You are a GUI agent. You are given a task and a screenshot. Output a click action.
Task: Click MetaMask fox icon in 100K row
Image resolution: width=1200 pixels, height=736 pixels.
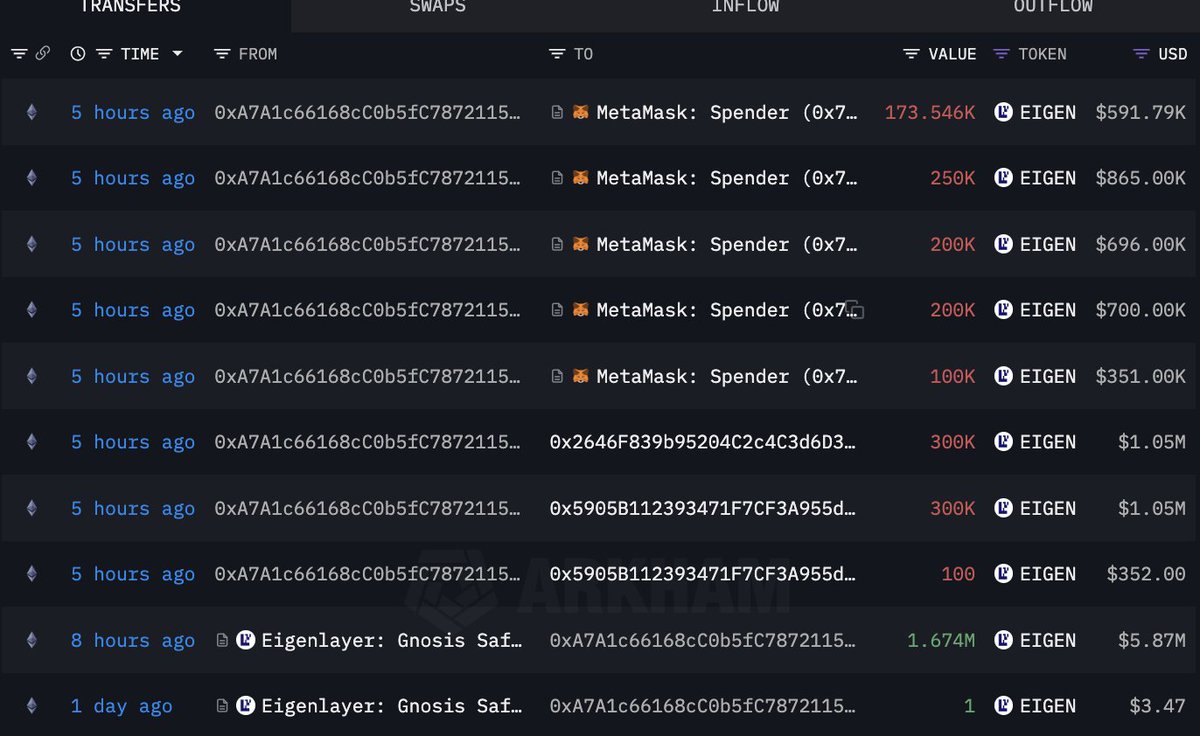pos(581,376)
